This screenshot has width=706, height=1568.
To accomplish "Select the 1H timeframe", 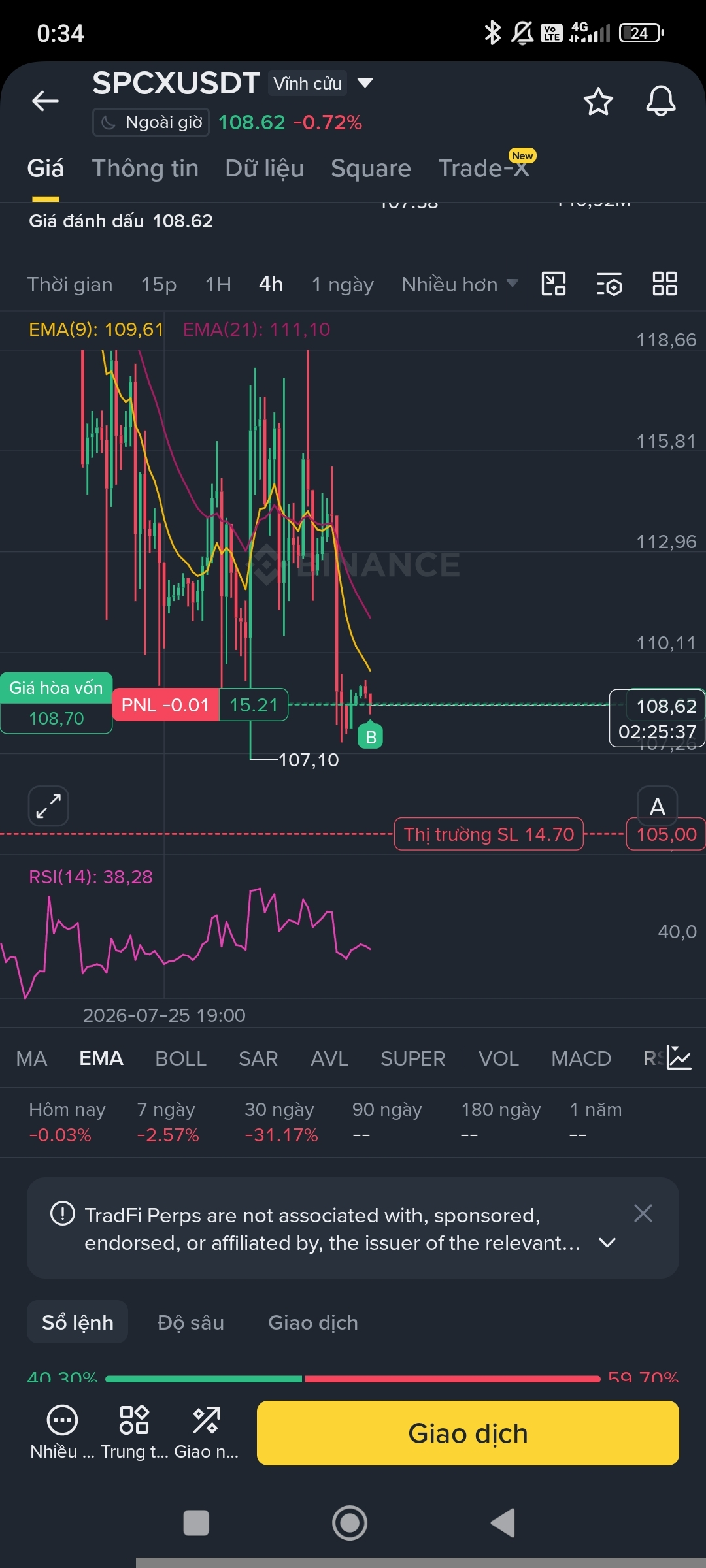I will [x=218, y=284].
